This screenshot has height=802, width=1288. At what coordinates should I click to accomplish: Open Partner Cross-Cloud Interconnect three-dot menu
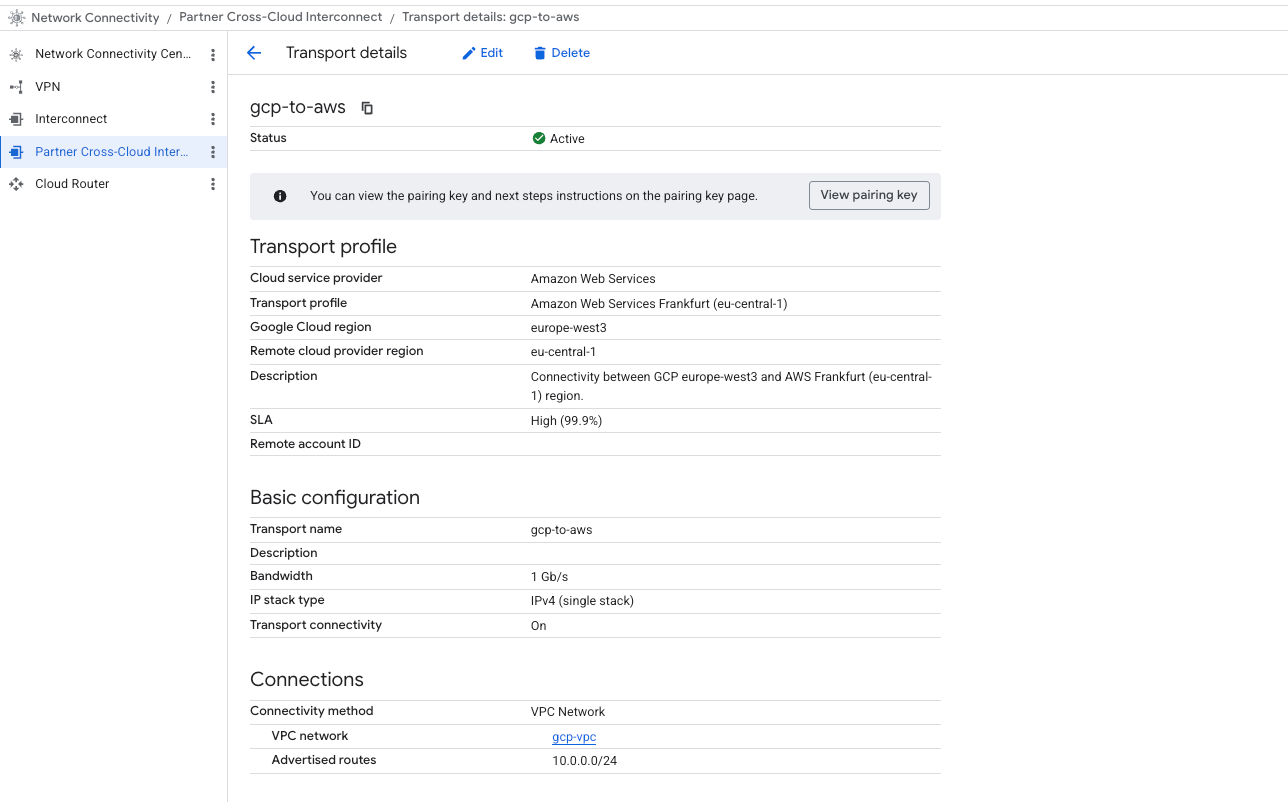pos(212,152)
